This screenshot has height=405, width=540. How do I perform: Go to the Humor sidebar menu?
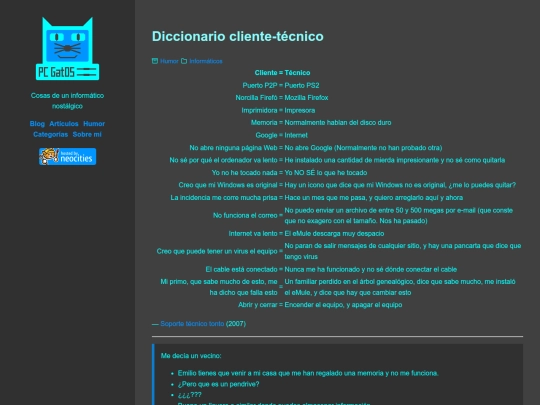tap(94, 124)
